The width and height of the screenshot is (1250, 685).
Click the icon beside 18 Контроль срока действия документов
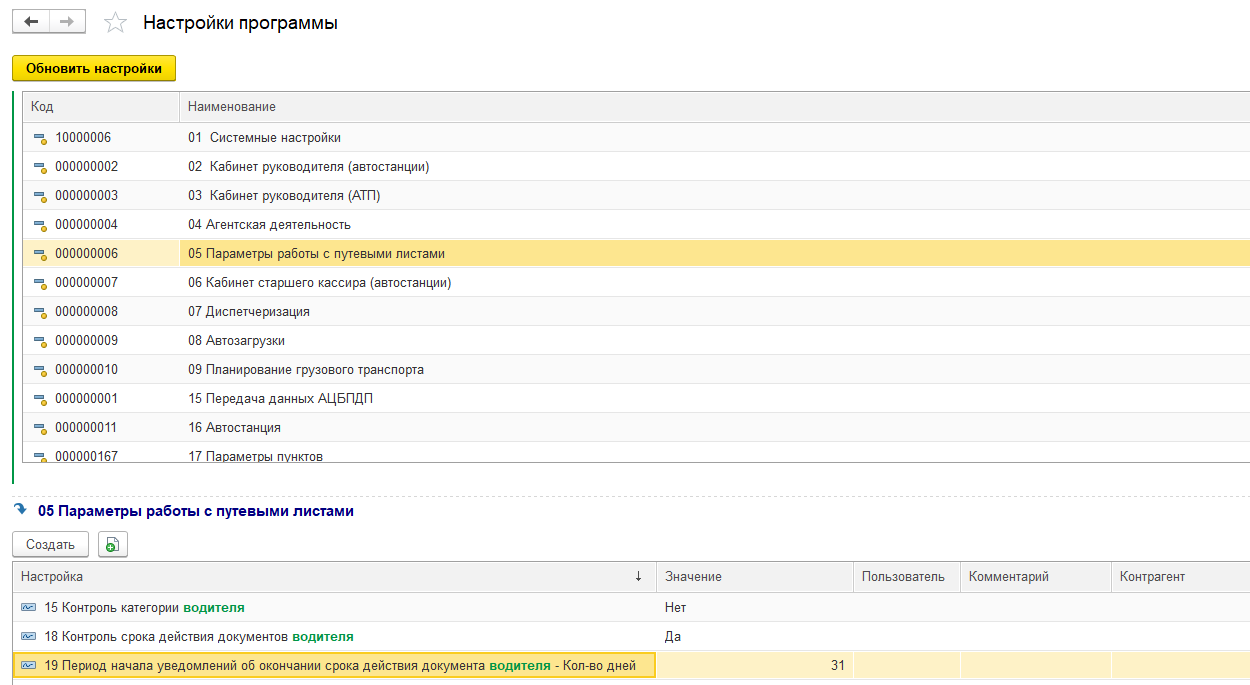(x=28, y=637)
